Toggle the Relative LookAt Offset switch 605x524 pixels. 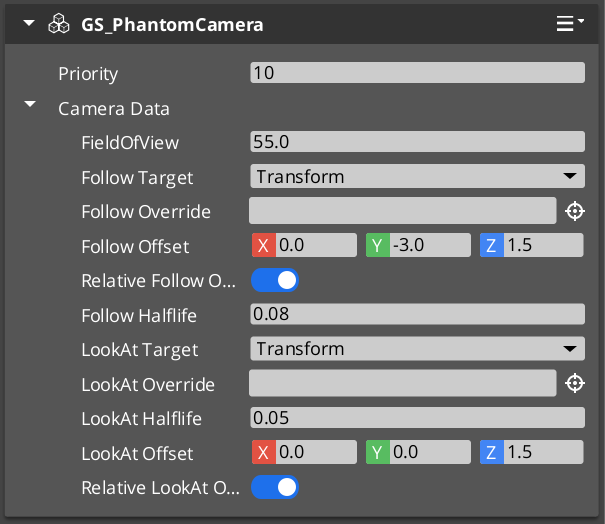pyautogui.click(x=275, y=487)
